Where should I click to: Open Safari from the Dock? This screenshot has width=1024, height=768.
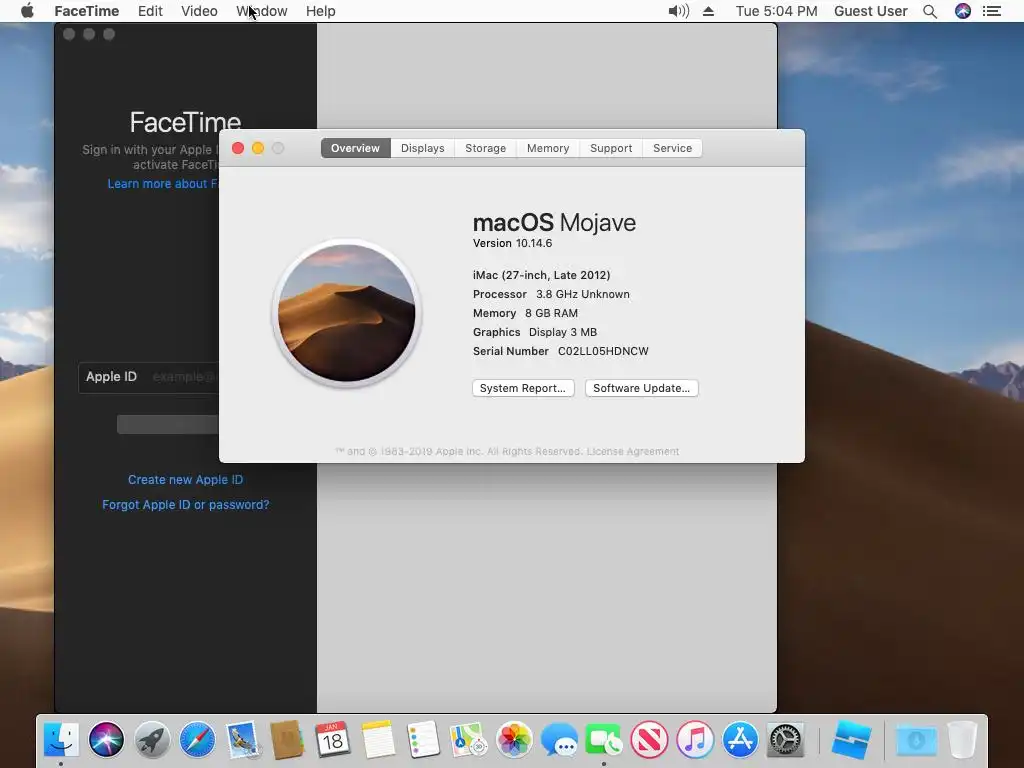197,740
